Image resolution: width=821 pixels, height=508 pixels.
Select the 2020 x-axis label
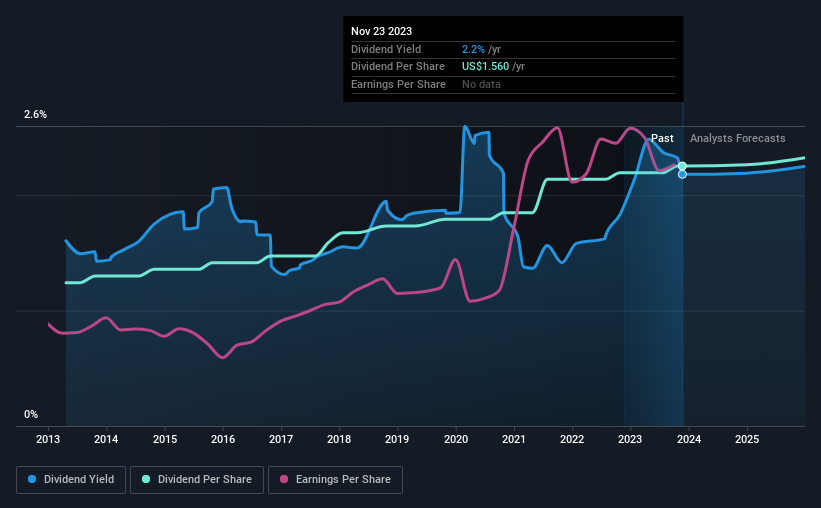tap(456, 439)
